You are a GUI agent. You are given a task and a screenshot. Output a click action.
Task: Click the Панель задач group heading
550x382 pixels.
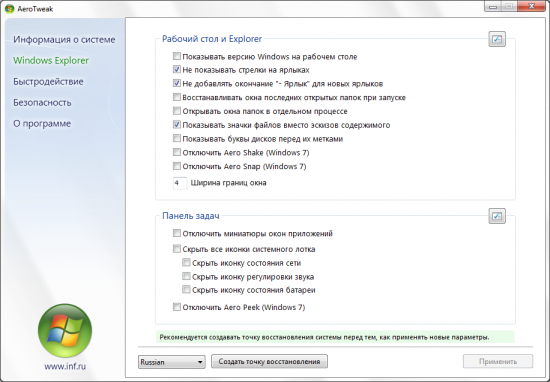coord(190,216)
